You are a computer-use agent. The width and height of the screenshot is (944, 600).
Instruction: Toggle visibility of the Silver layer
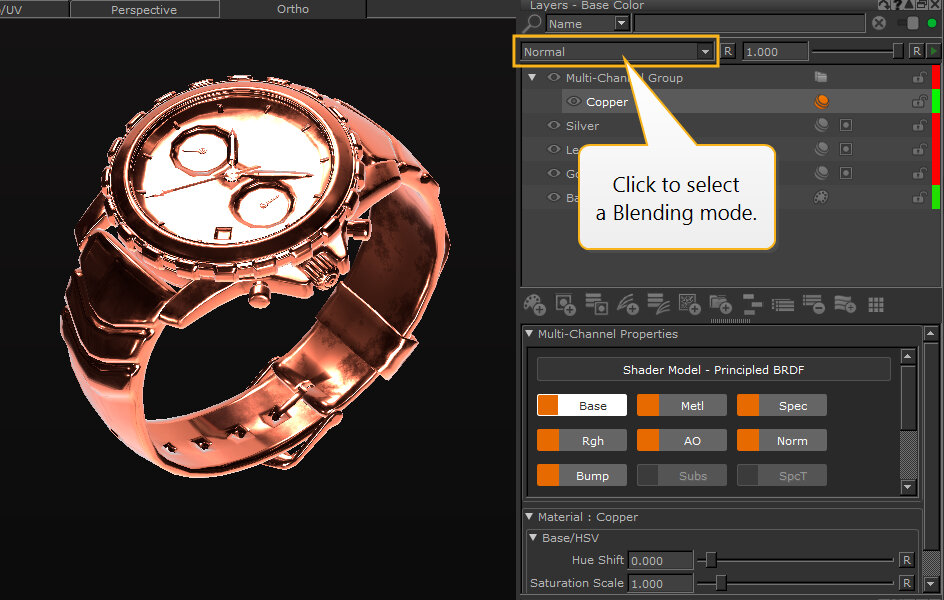coord(554,126)
